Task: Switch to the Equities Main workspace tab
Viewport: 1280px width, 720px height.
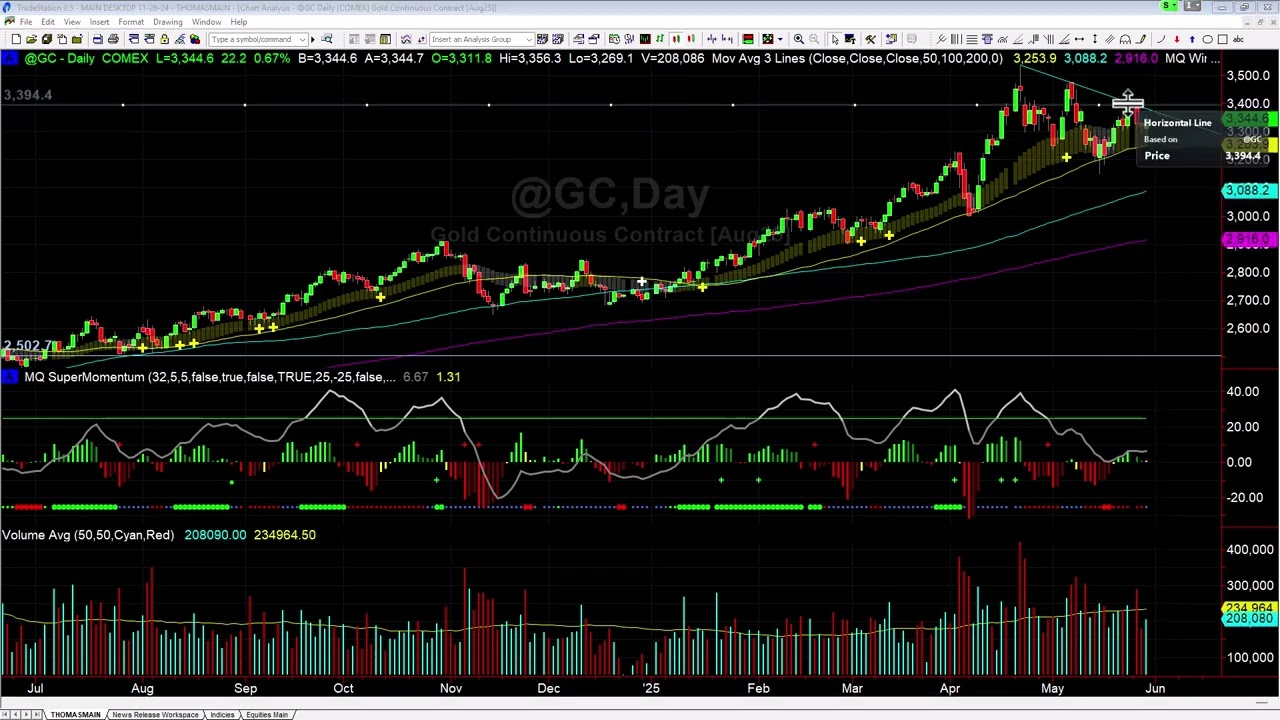Action: tap(266, 714)
